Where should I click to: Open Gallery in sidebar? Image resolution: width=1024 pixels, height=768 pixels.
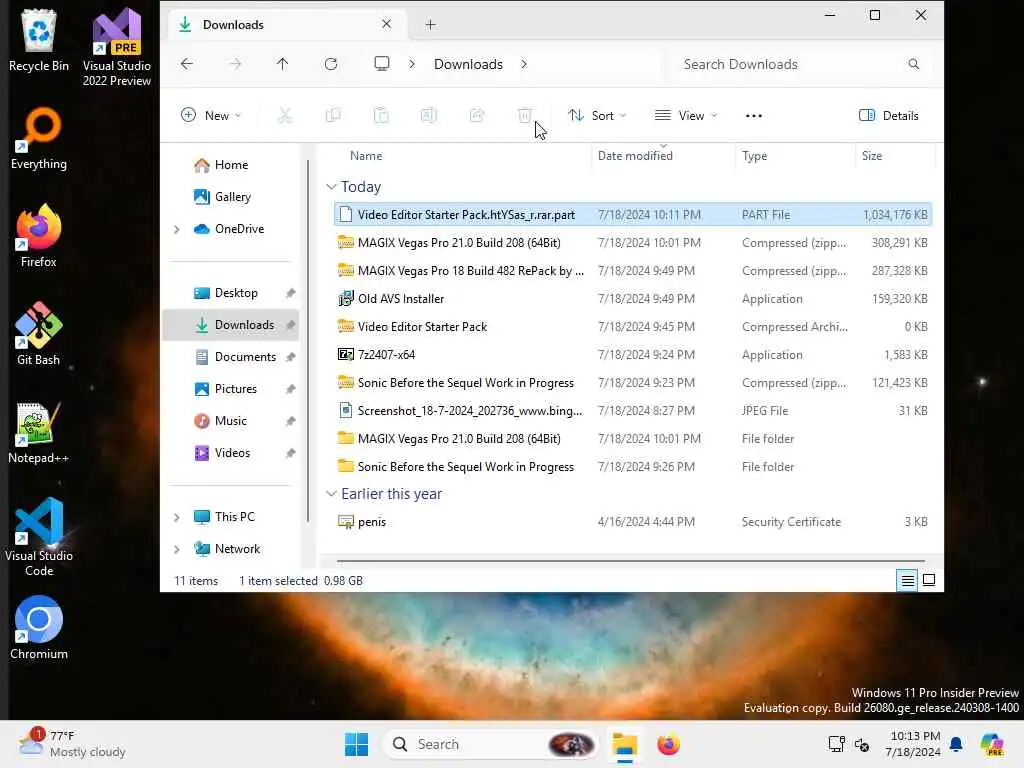tap(231, 197)
